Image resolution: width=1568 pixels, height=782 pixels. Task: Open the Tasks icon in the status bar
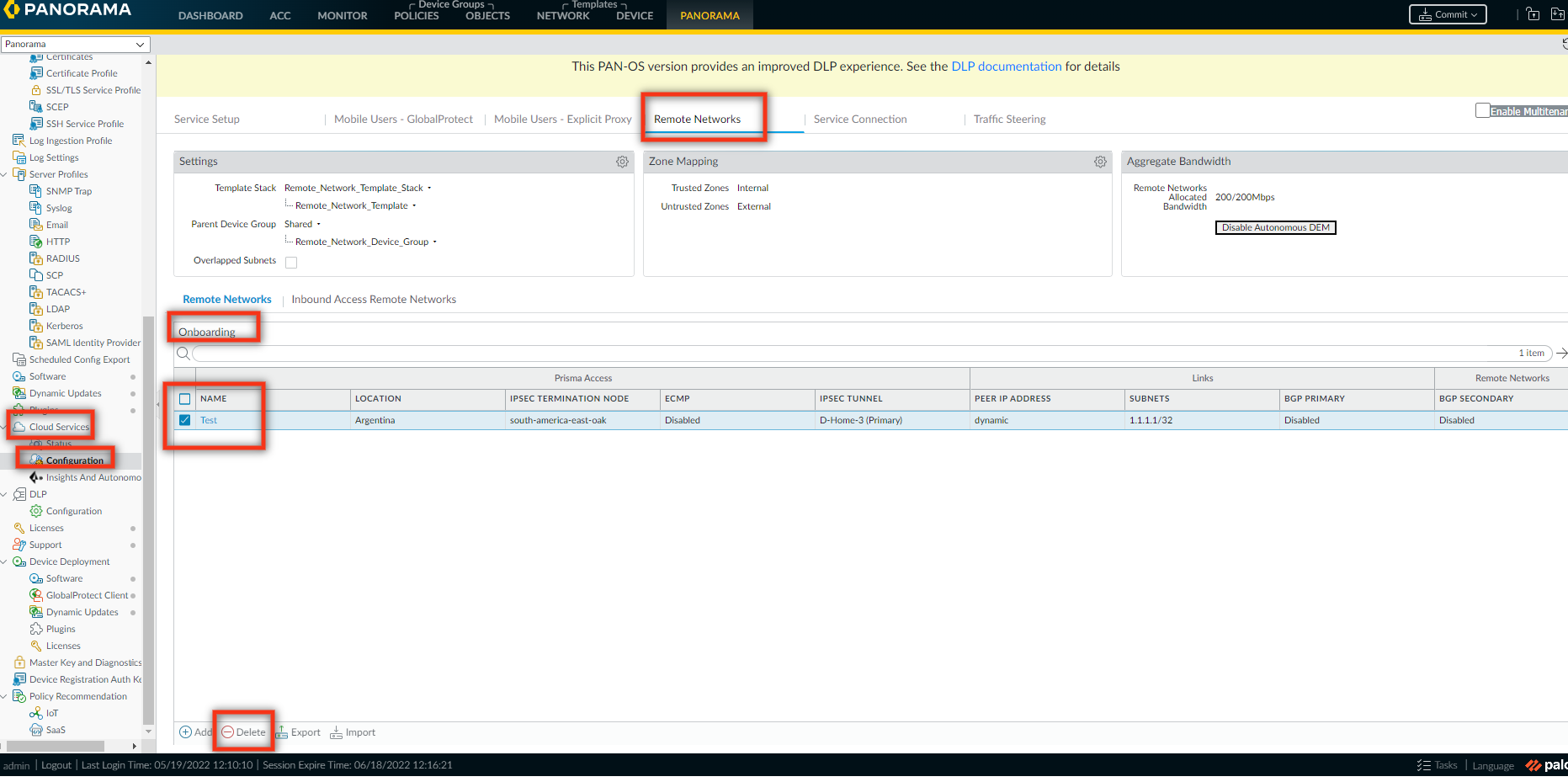coord(1424,765)
